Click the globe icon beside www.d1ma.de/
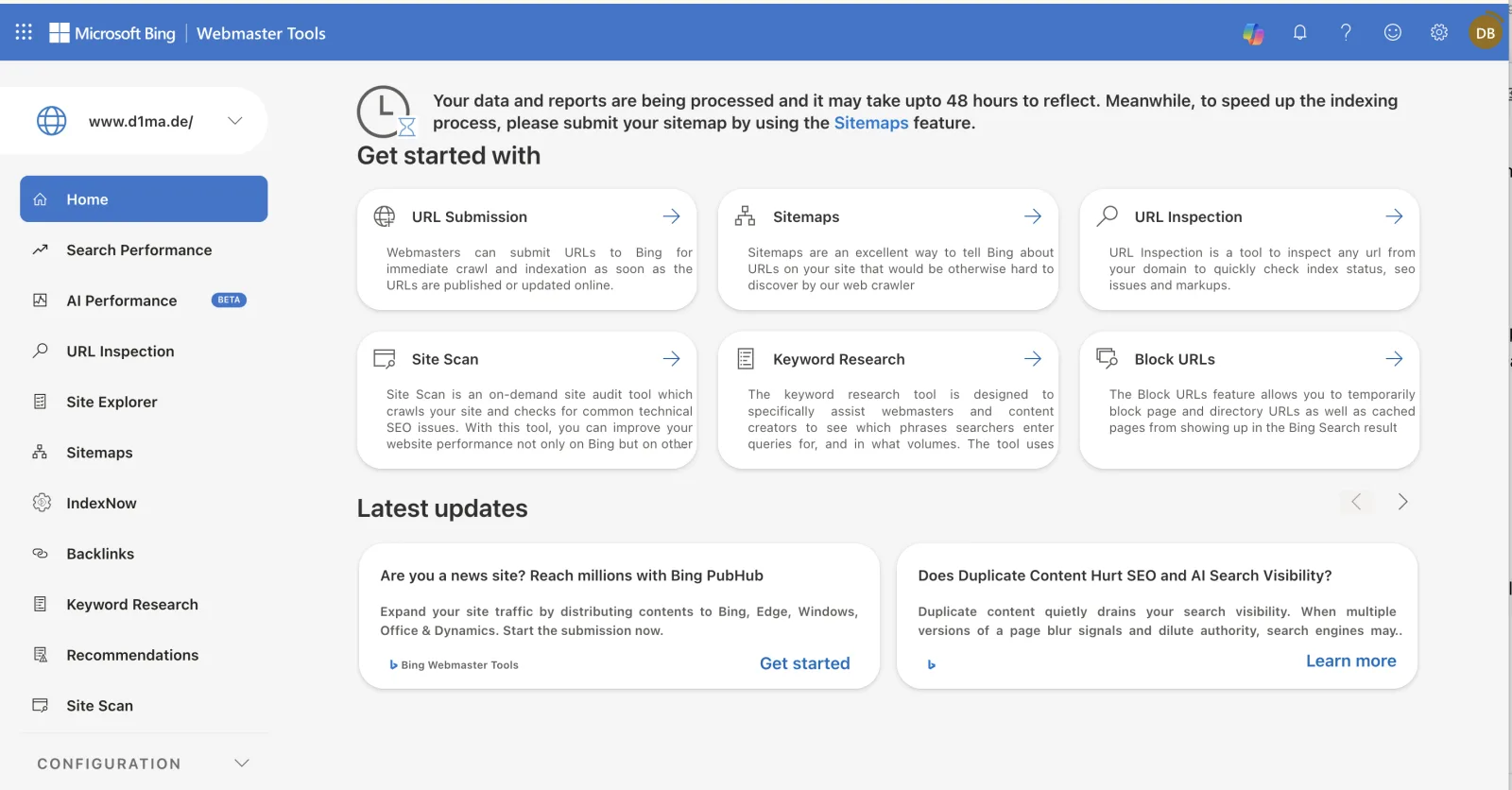The image size is (1512, 790). click(52, 121)
